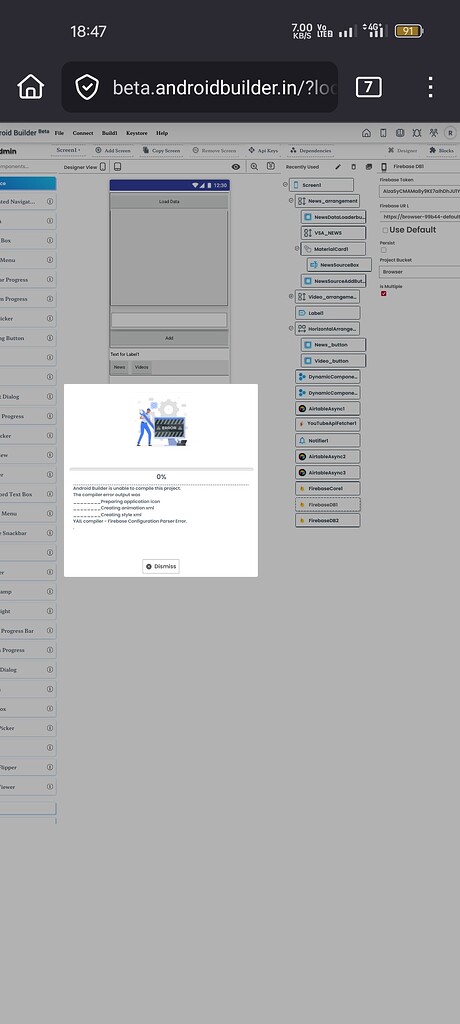Image resolution: width=460 pixels, height=1024 pixels.
Task: Tap the browser home icon
Action: pyautogui.click(x=30, y=87)
